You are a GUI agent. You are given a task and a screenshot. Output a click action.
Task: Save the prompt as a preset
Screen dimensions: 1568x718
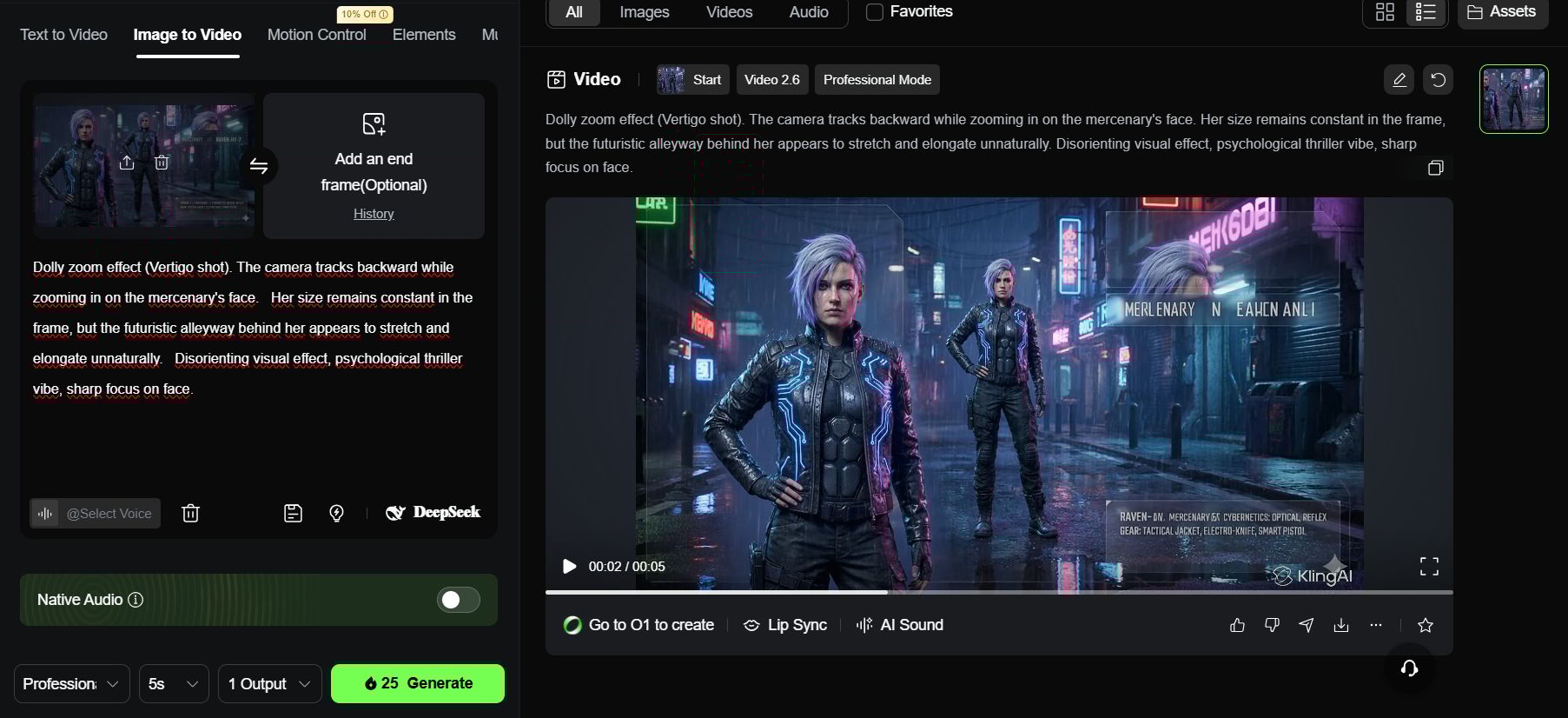(x=294, y=513)
